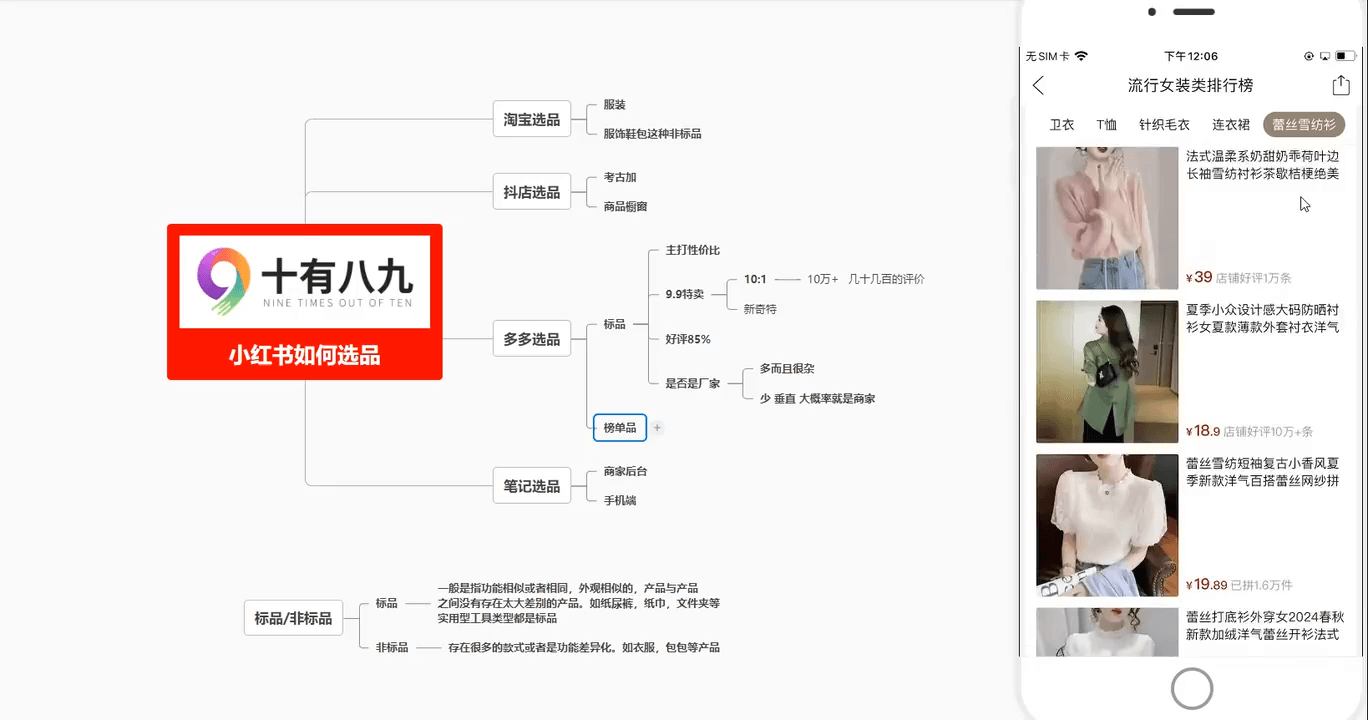Click the 存在很多的款式或者是功能差异化 description
The height and width of the screenshot is (720, 1368).
coord(584,647)
